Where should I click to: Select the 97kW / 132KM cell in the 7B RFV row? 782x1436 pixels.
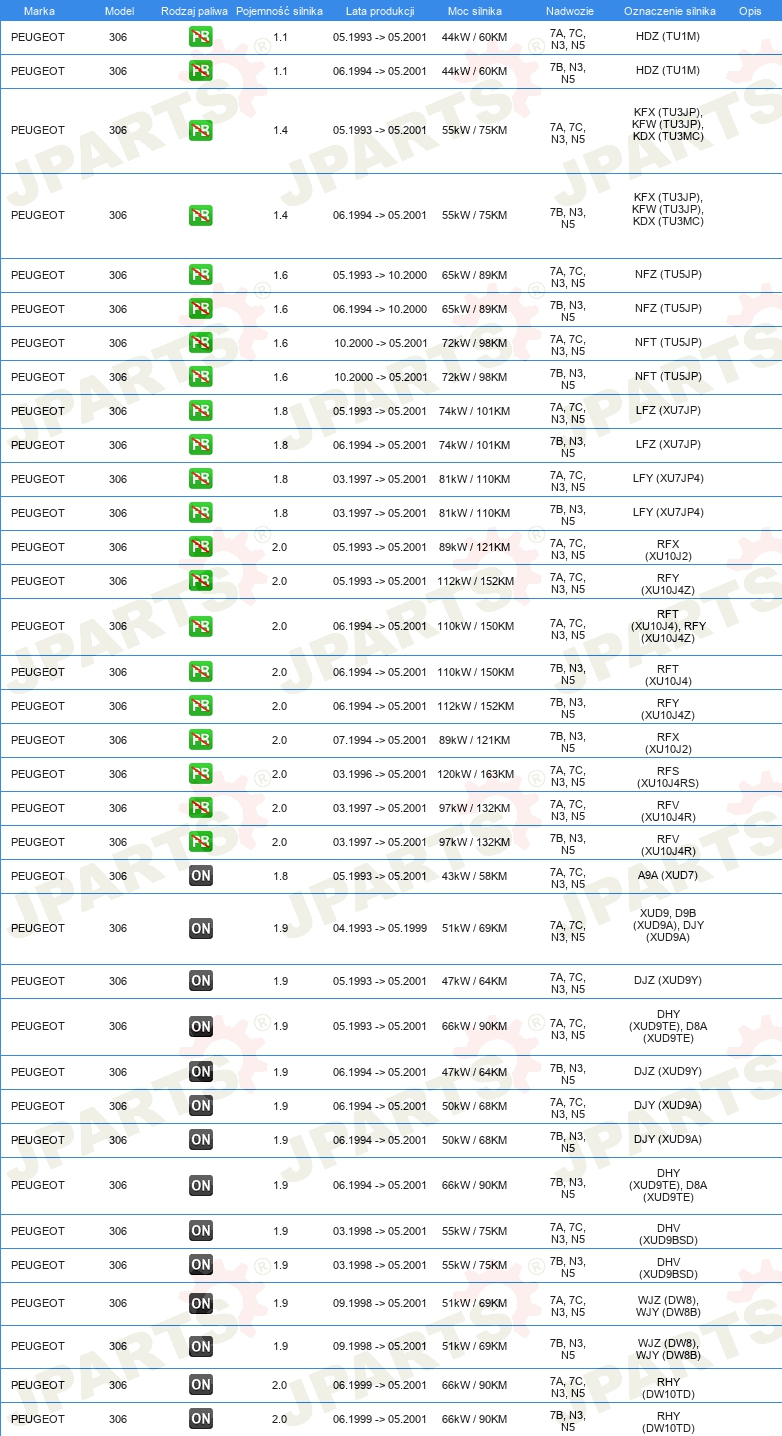click(x=475, y=842)
